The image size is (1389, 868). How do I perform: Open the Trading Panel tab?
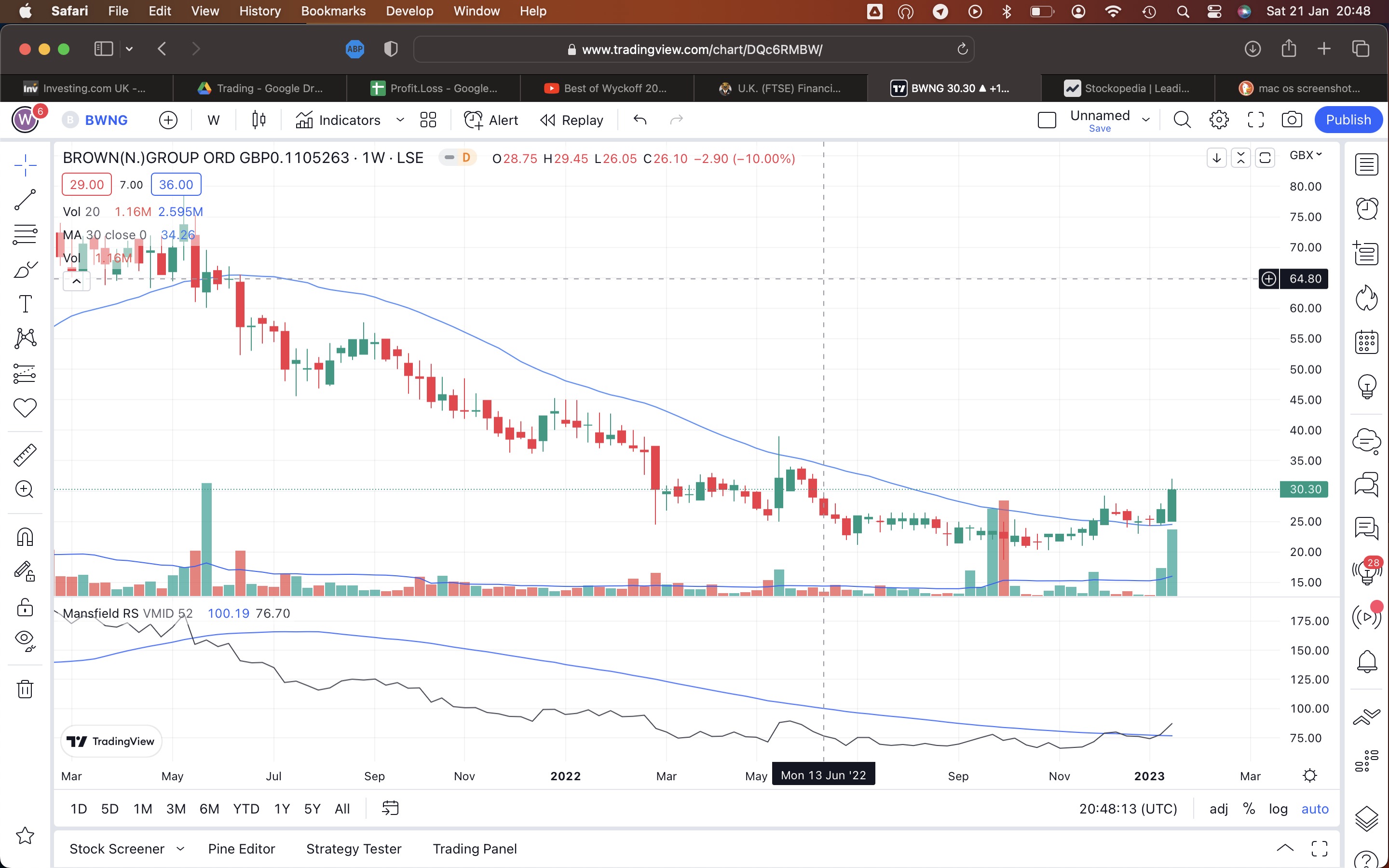point(475,849)
